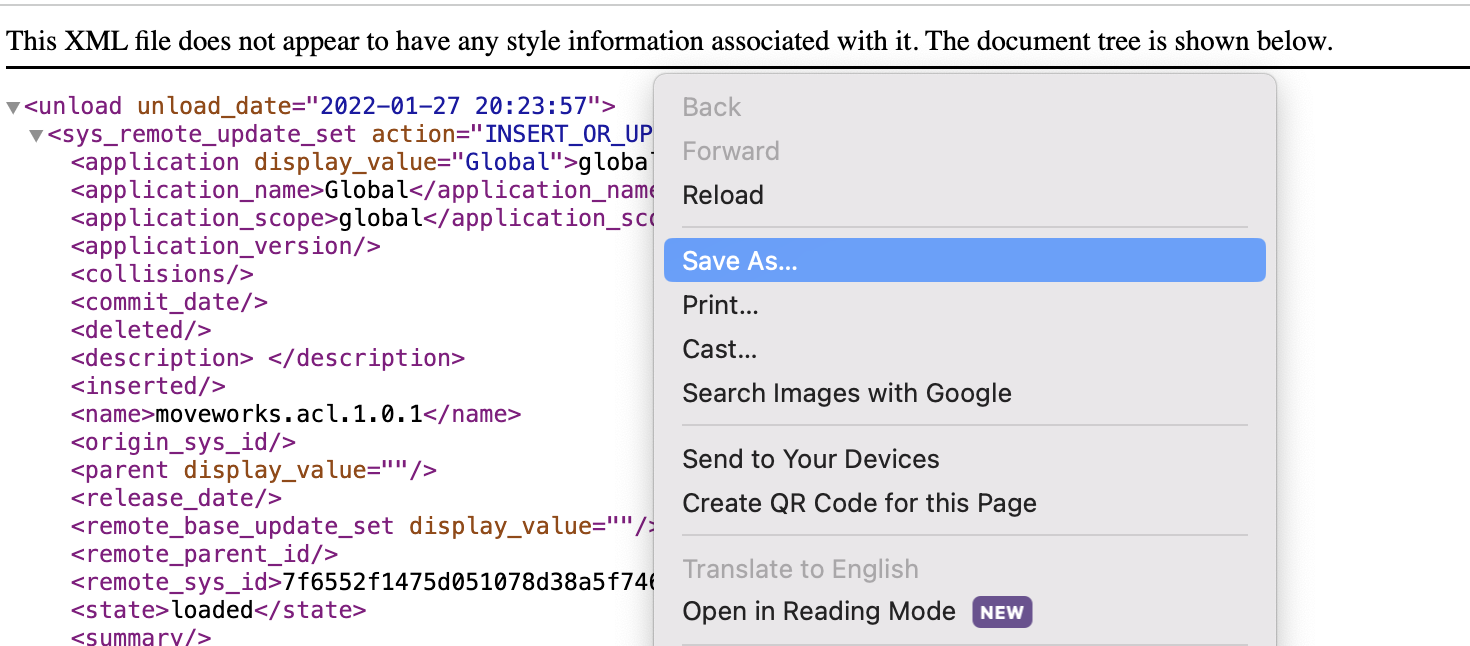Collapse the unload root XML node
This screenshot has height=646, width=1470.
[x=13, y=107]
